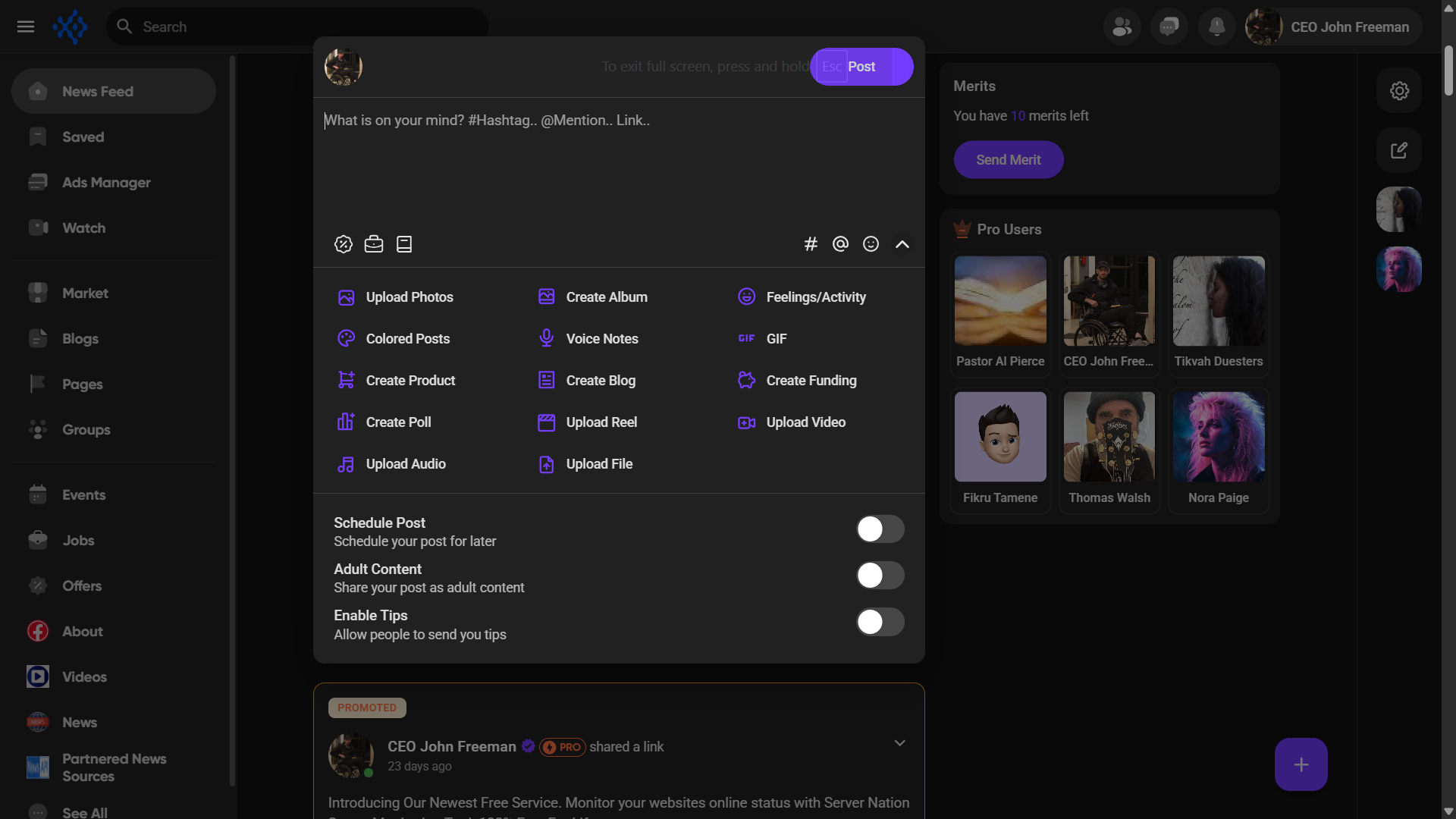Image resolution: width=1456 pixels, height=819 pixels.
Task: Click the Send Merit button
Action: pyautogui.click(x=1008, y=160)
